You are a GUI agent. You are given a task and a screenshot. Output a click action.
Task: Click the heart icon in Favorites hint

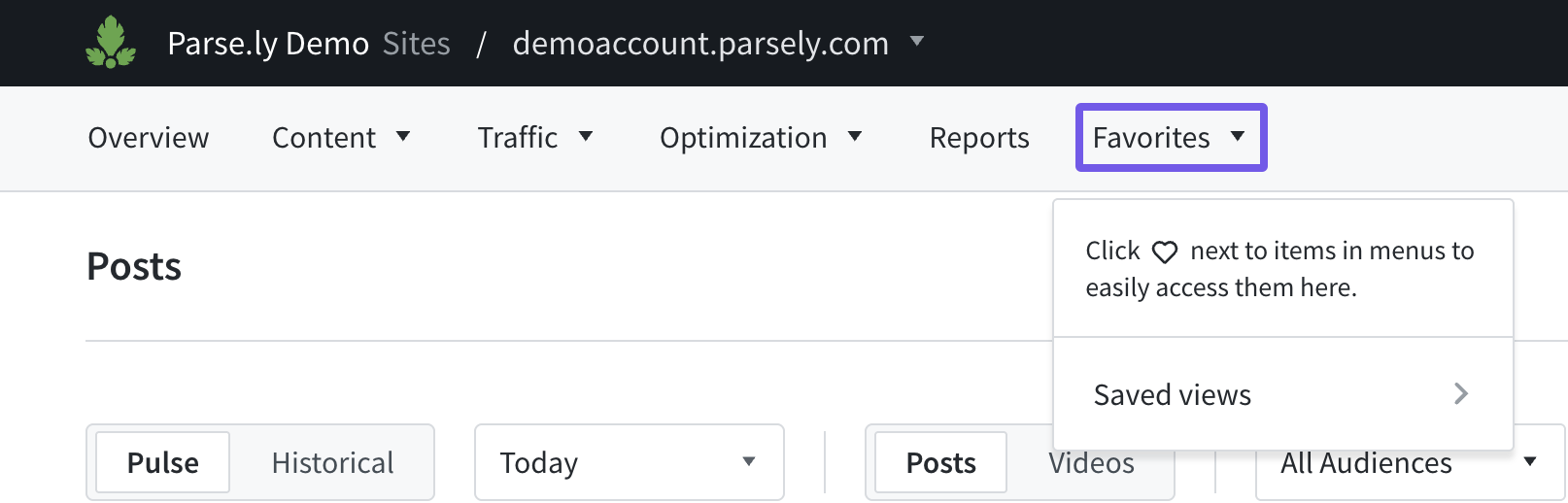coord(1165,252)
